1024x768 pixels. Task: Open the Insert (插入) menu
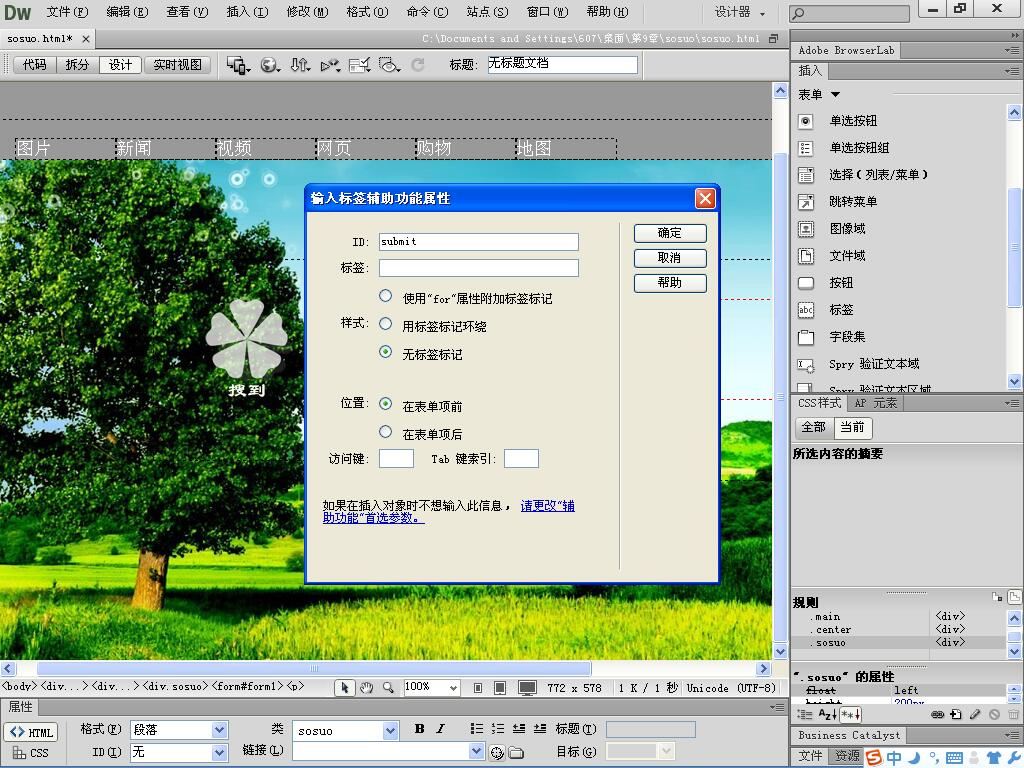pos(248,12)
